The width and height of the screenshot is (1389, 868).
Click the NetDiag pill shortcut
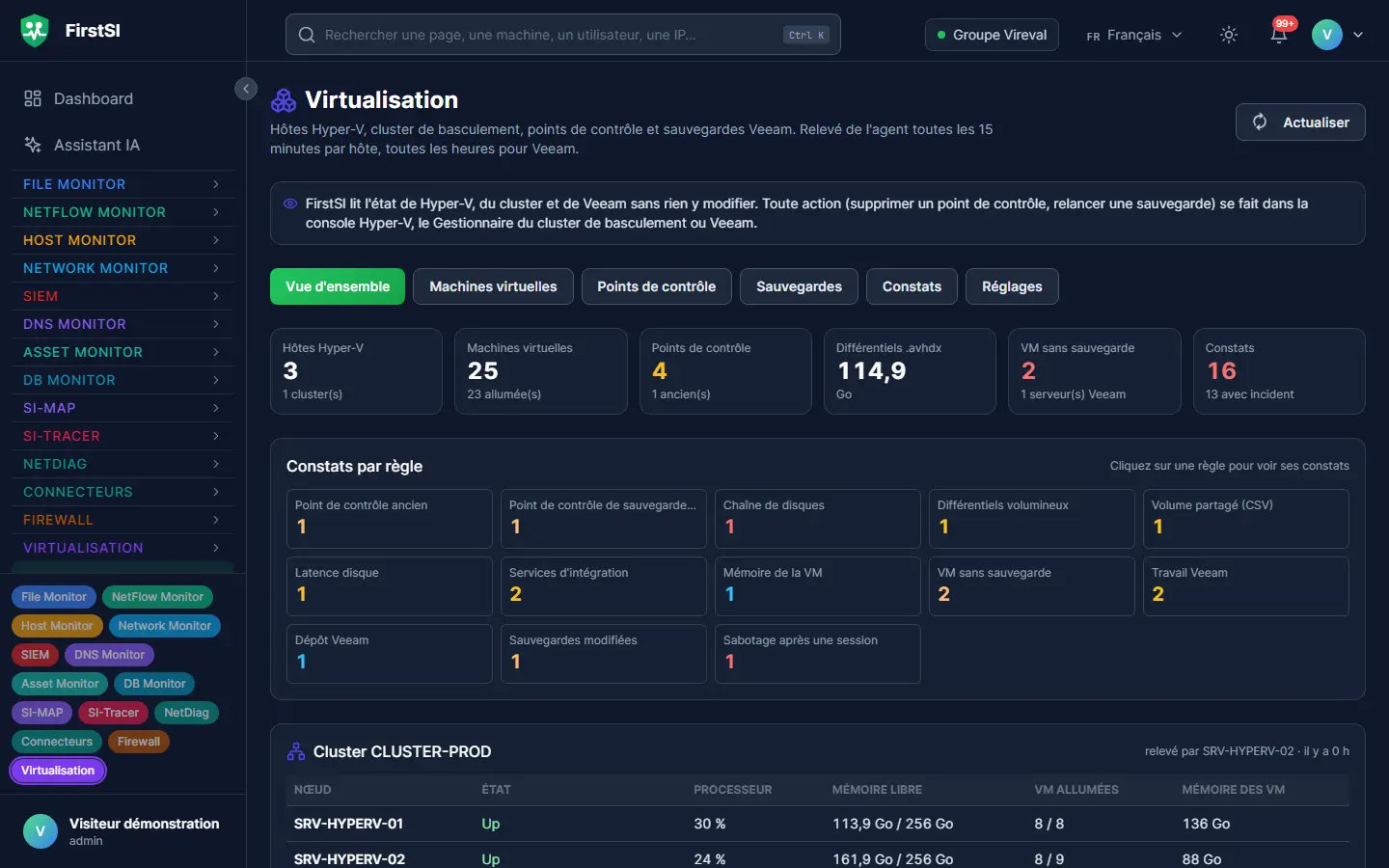click(x=186, y=713)
